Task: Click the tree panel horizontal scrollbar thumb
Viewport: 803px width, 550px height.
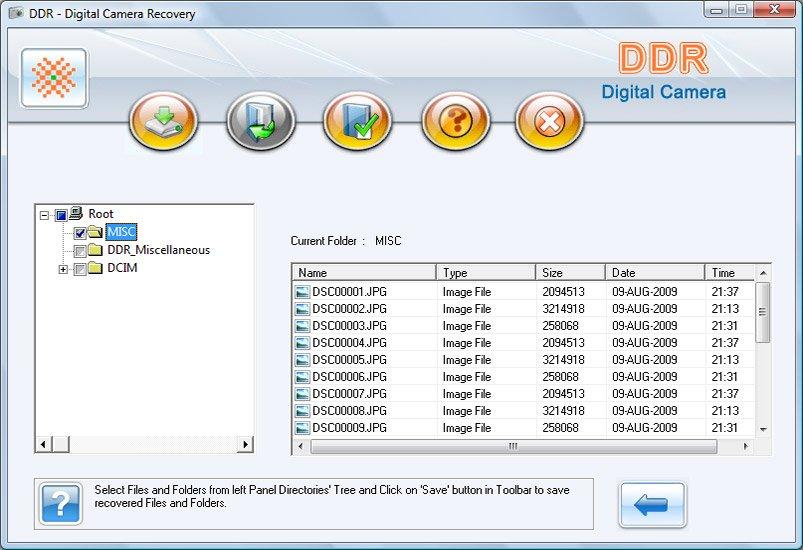Action: pos(60,444)
